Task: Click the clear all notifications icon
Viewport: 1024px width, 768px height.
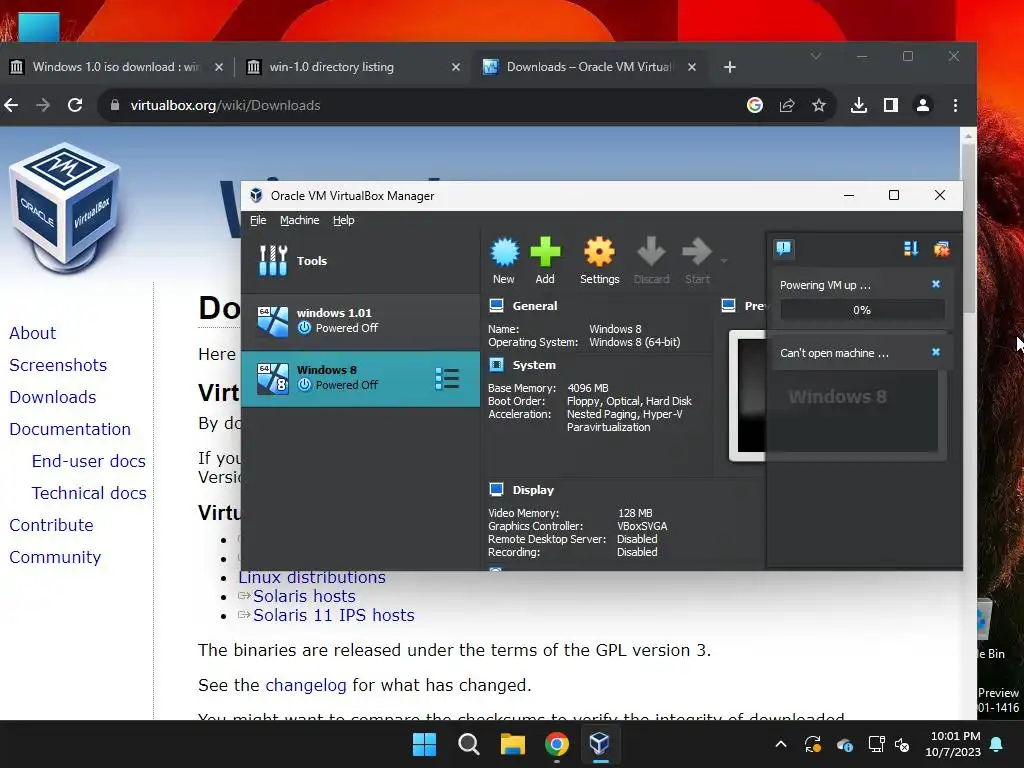Action: (941, 248)
